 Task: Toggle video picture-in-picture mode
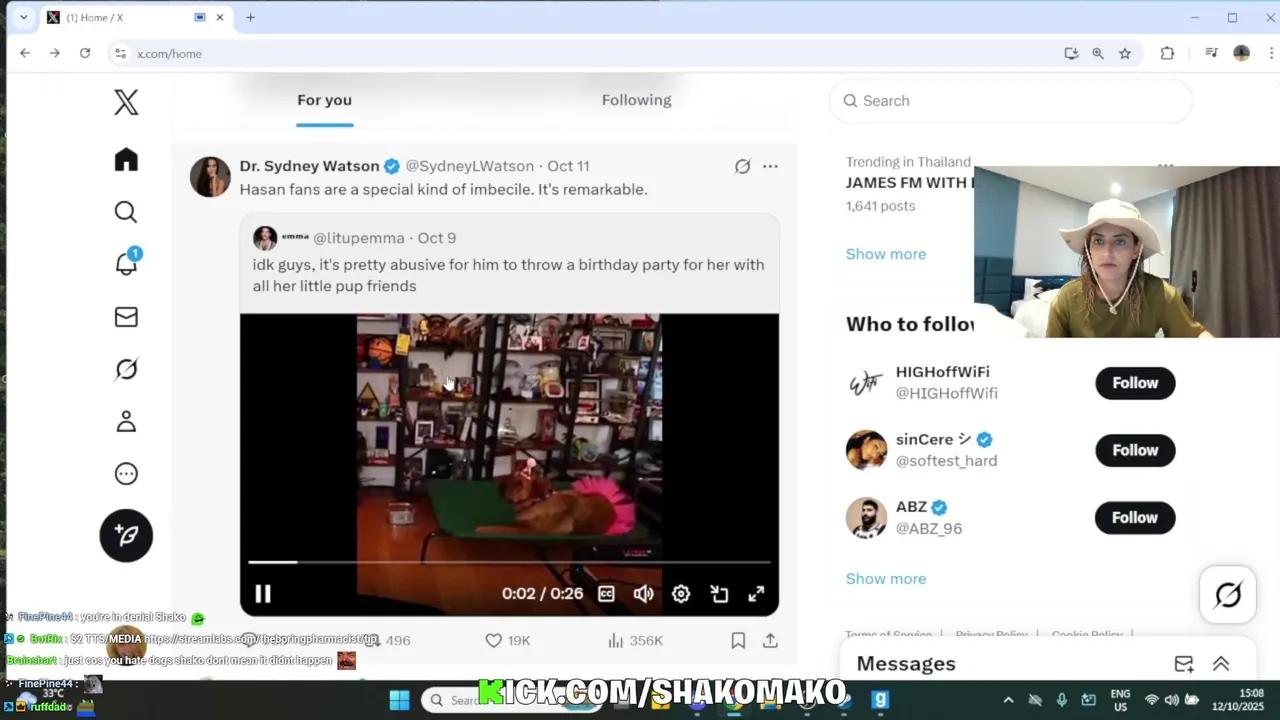pos(719,594)
